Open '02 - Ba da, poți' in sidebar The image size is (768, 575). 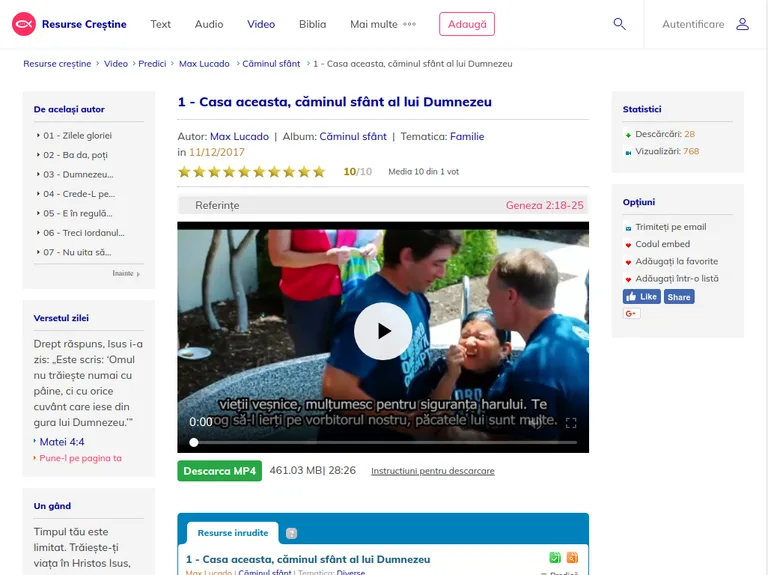(x=75, y=155)
